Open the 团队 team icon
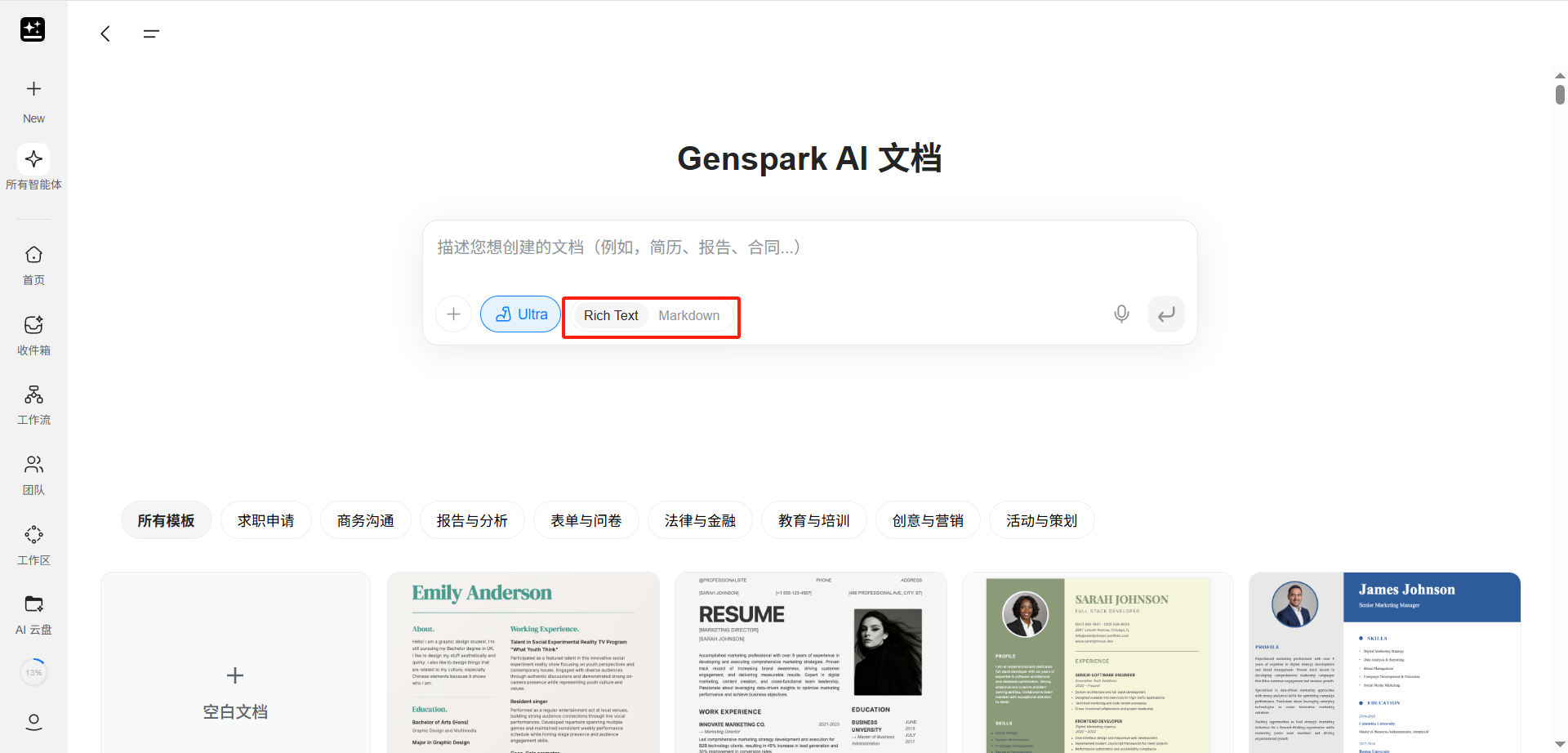This screenshot has width=1568, height=753. point(33,466)
